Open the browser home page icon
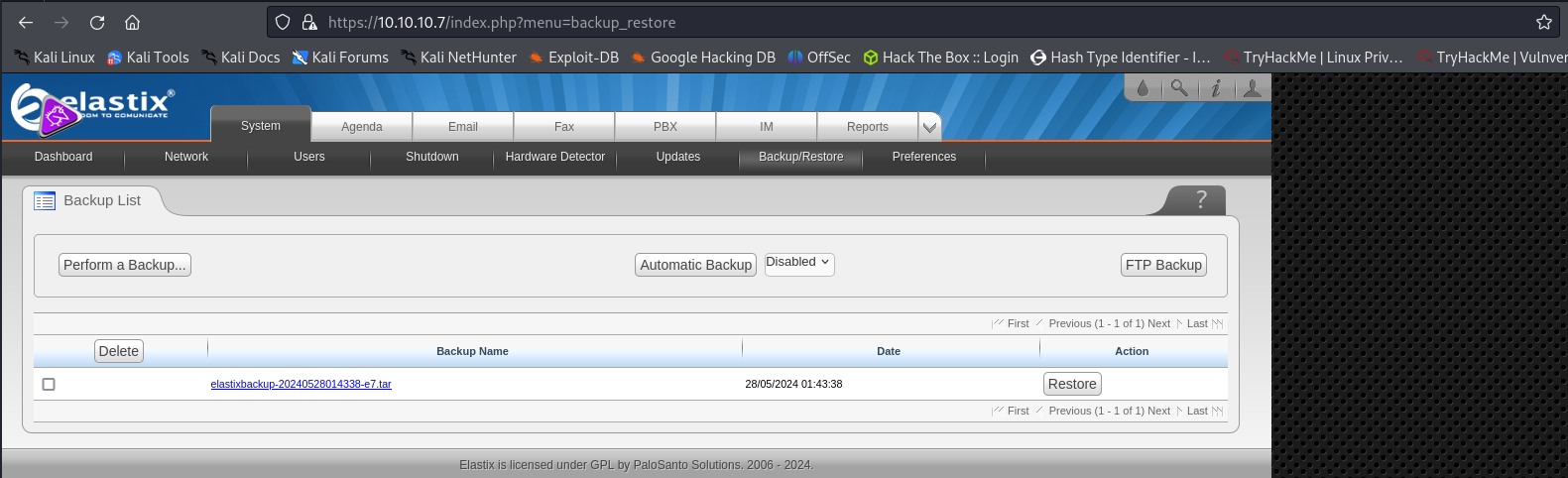 (132, 22)
